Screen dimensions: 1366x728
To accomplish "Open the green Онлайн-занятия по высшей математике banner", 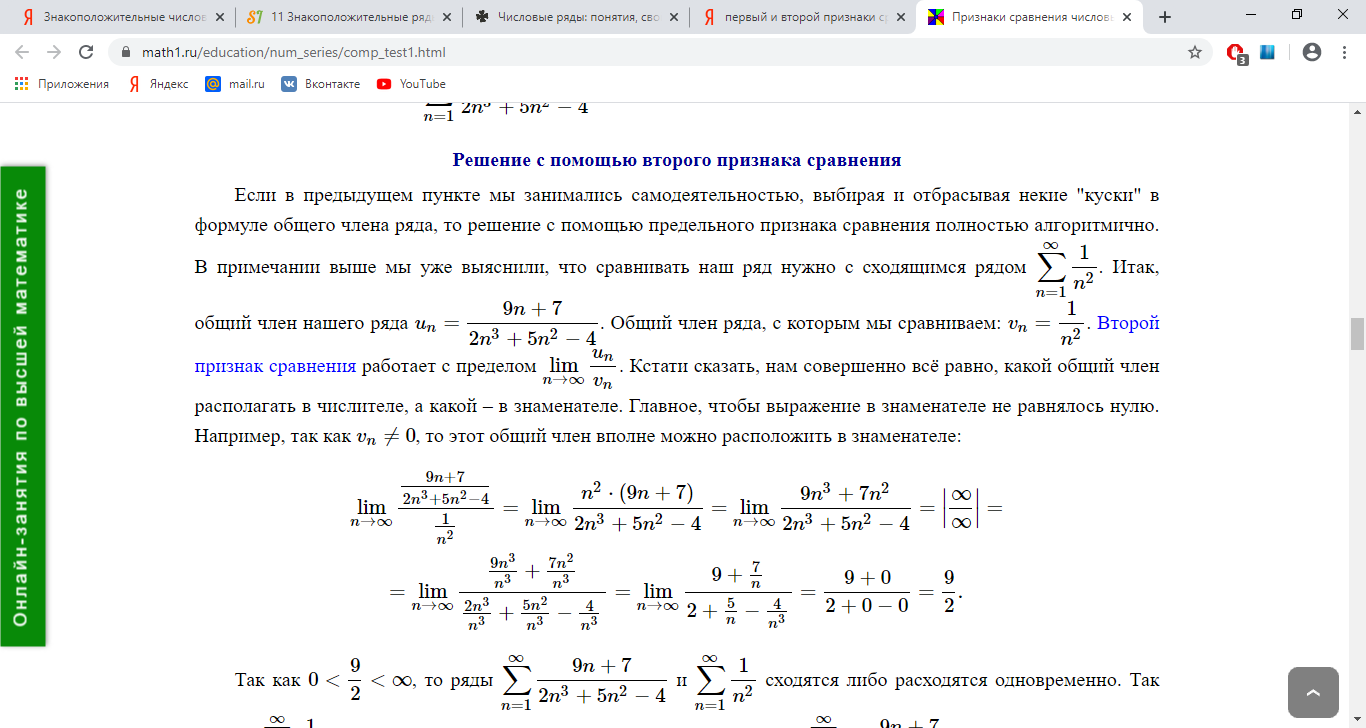I will tap(22, 405).
